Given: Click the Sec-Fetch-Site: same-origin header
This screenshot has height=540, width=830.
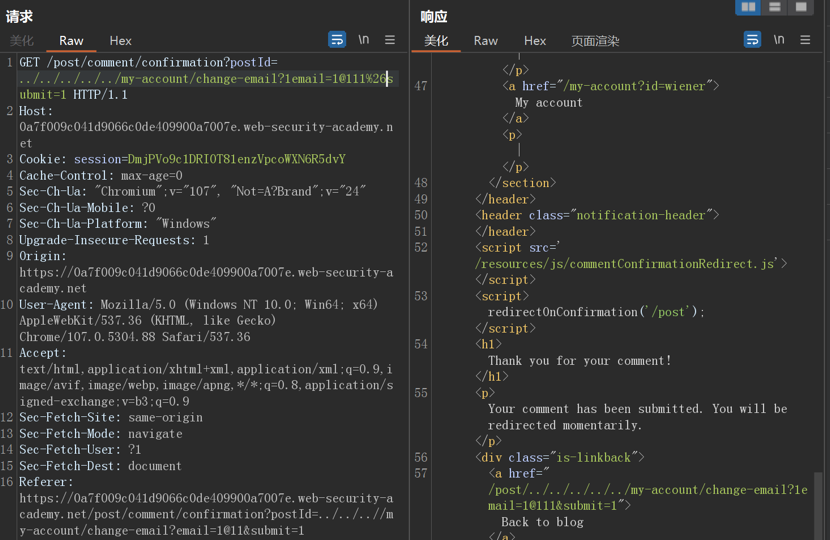Looking at the screenshot, I should click(111, 418).
